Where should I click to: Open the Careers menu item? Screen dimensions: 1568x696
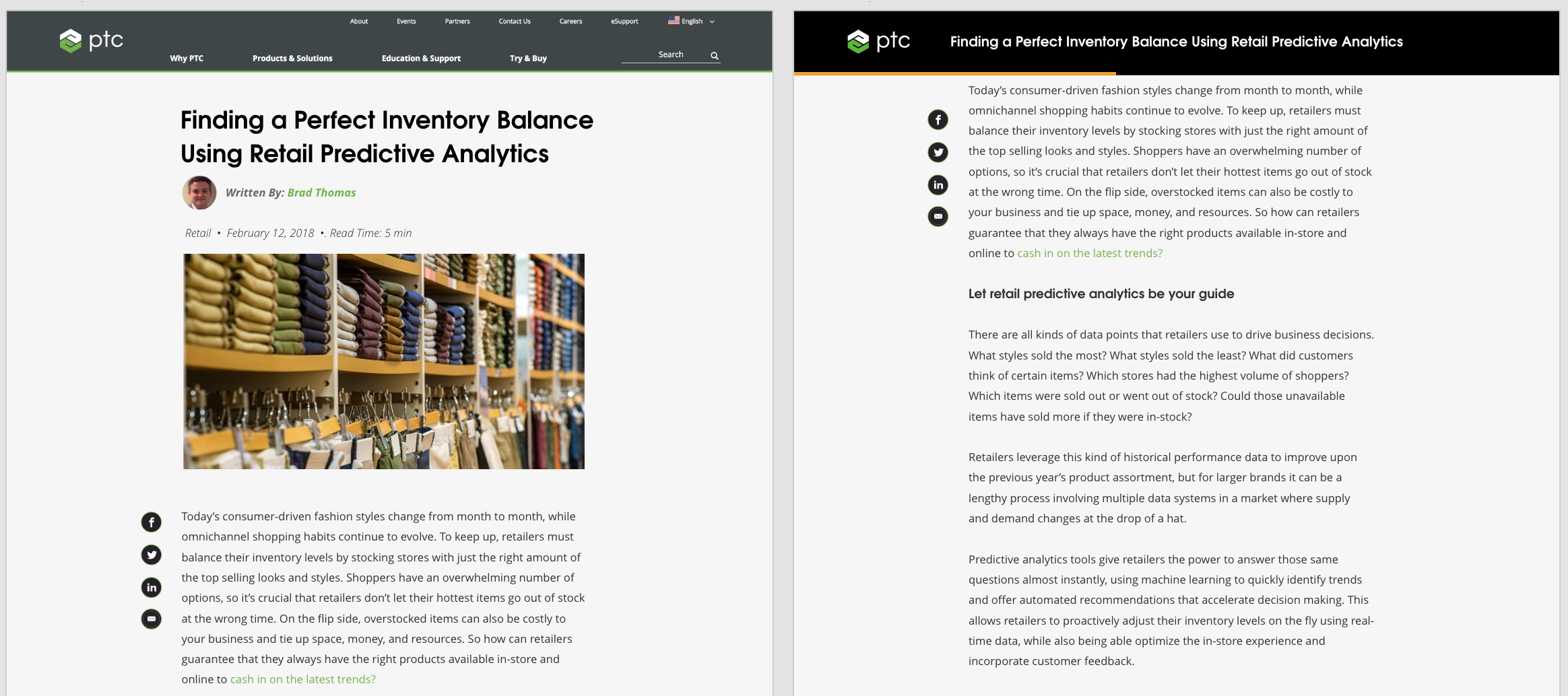tap(570, 22)
